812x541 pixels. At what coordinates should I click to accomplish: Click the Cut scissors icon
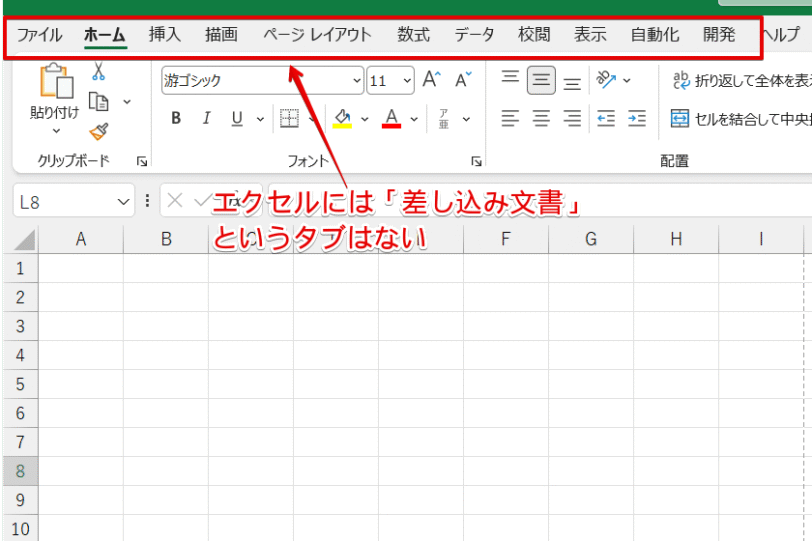98,71
